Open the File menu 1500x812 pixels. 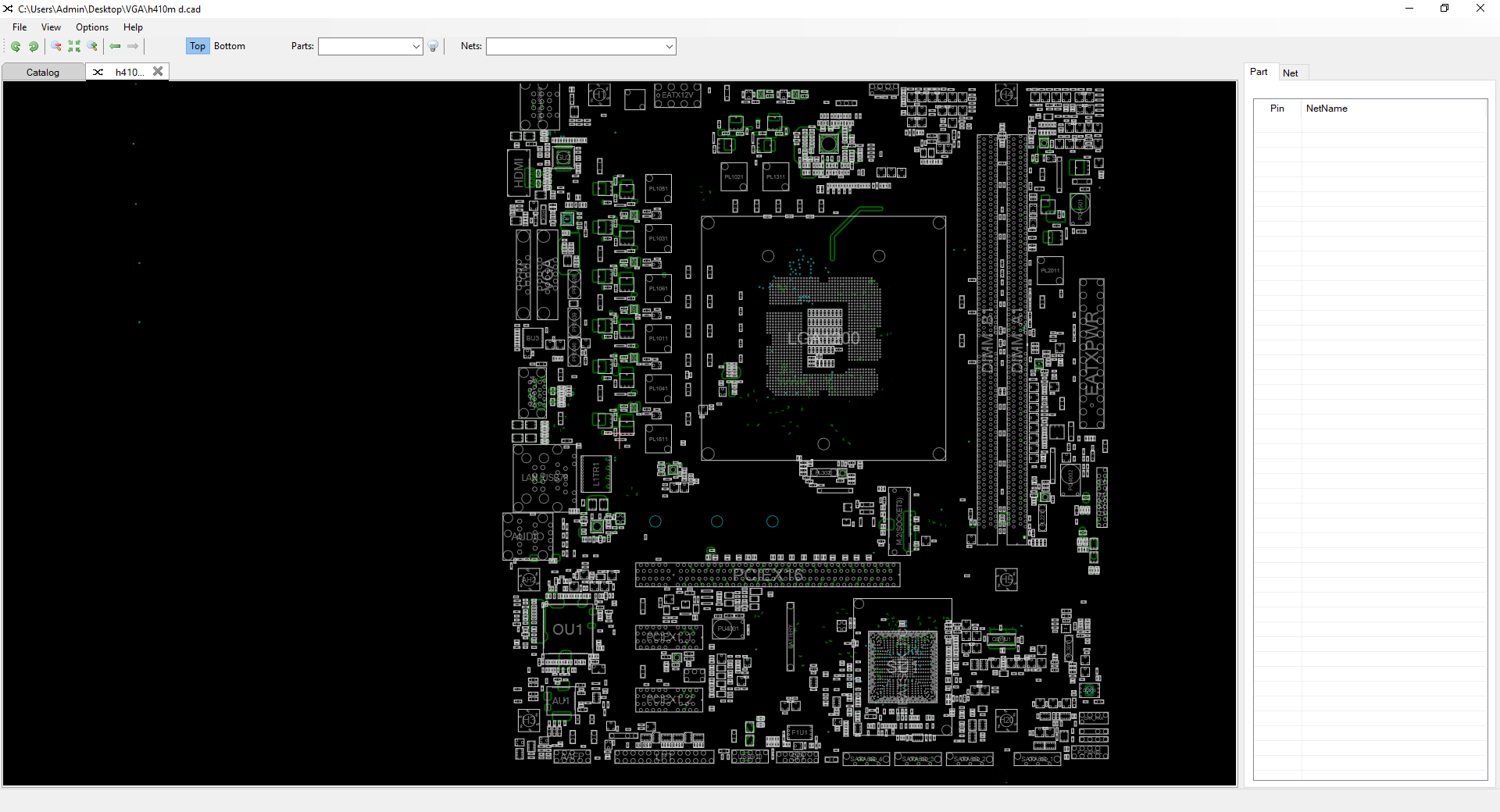point(20,27)
